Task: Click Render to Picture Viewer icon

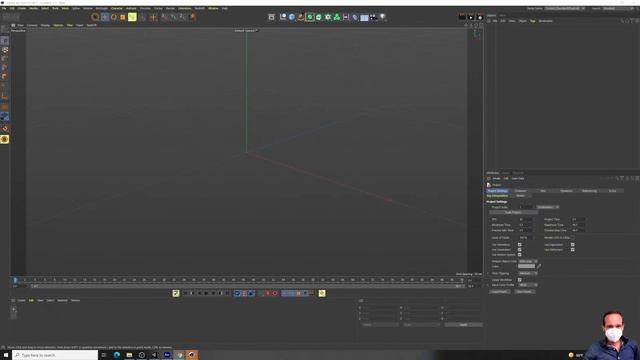Action: [x=471, y=17]
